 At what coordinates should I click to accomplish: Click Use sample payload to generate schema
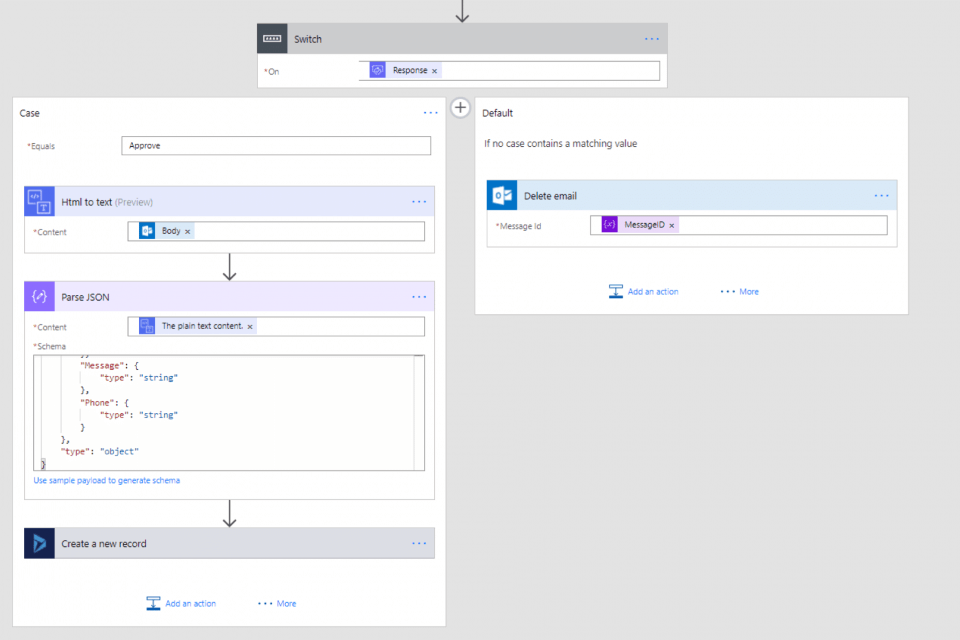(107, 481)
